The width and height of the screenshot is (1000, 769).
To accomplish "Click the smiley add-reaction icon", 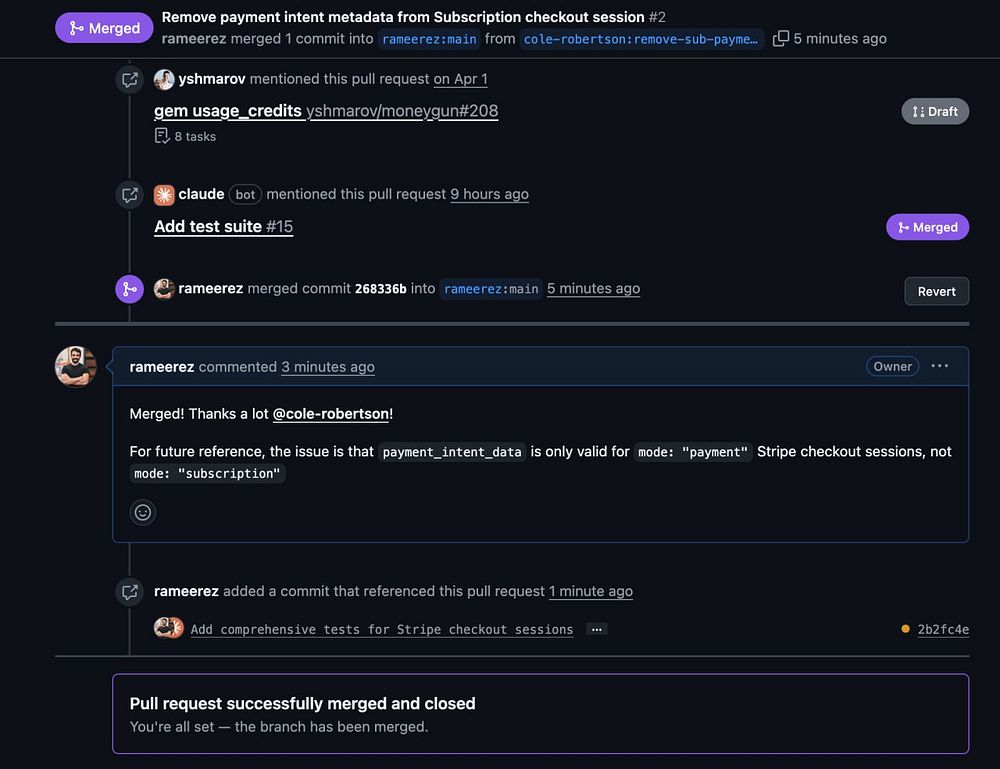I will [143, 512].
